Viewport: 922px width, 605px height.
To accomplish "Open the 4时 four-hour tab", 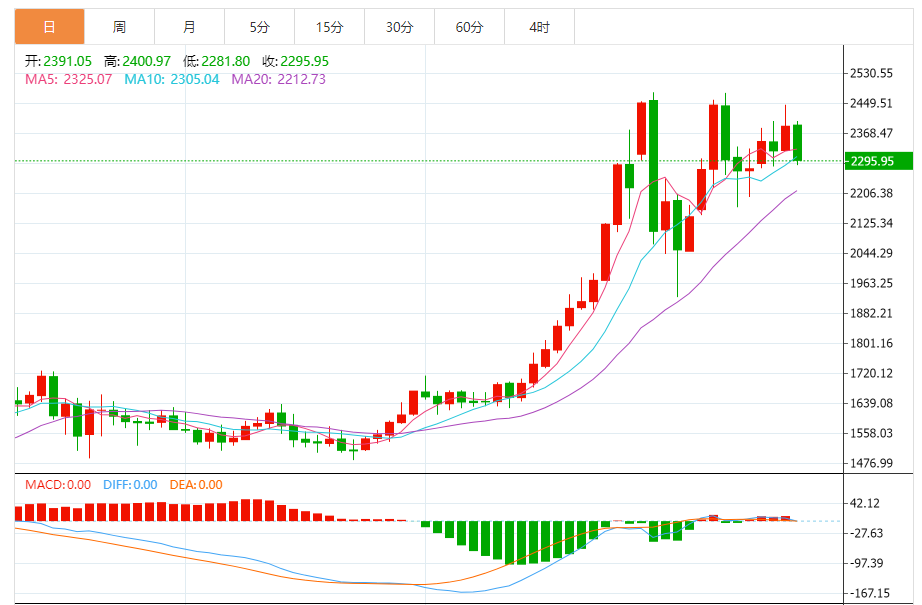I will (x=539, y=27).
